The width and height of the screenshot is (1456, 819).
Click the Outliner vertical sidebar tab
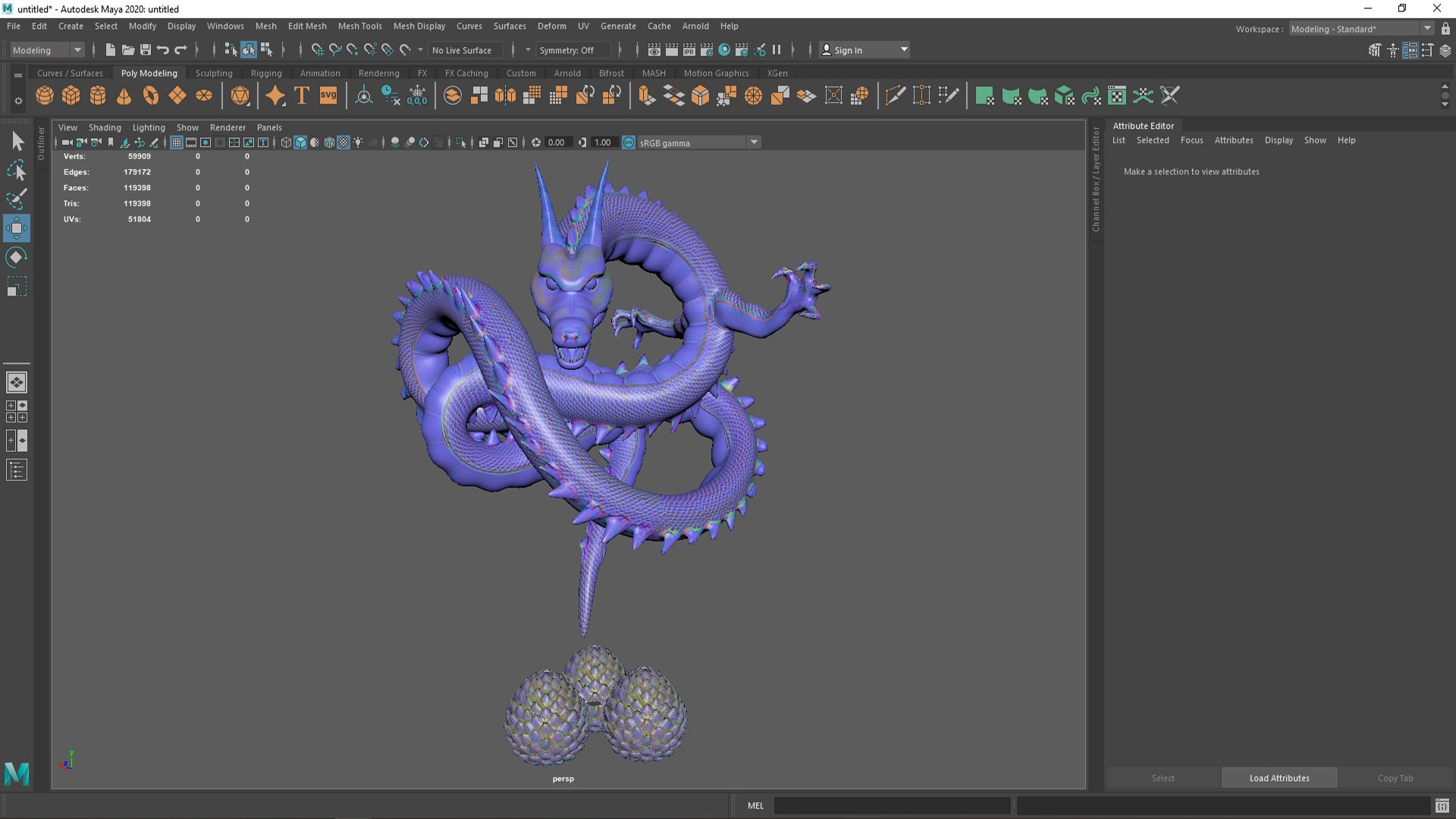click(x=41, y=143)
